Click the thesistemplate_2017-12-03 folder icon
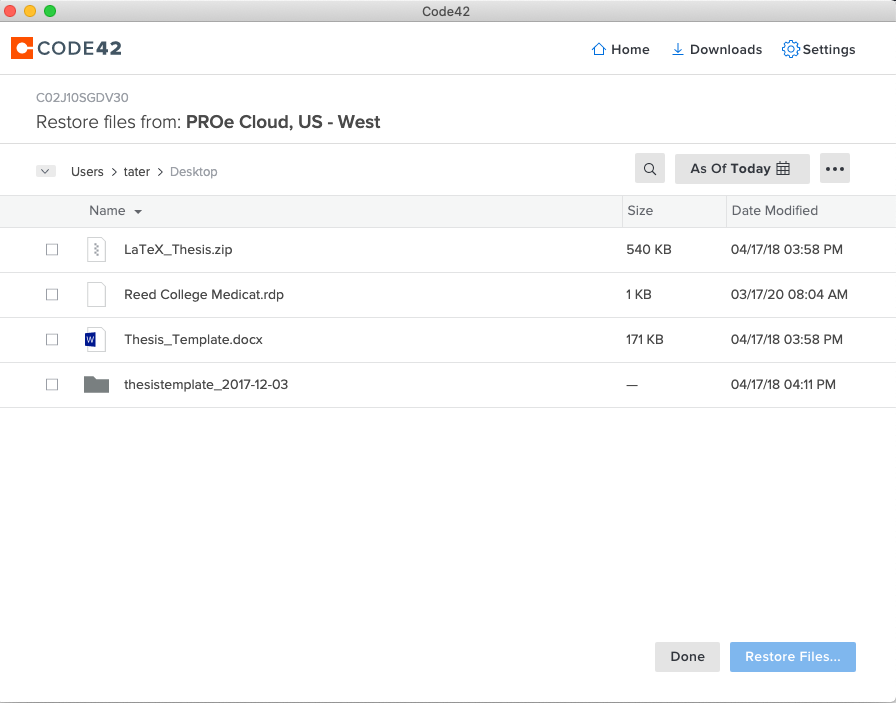Image resolution: width=896 pixels, height=703 pixels. click(96, 385)
